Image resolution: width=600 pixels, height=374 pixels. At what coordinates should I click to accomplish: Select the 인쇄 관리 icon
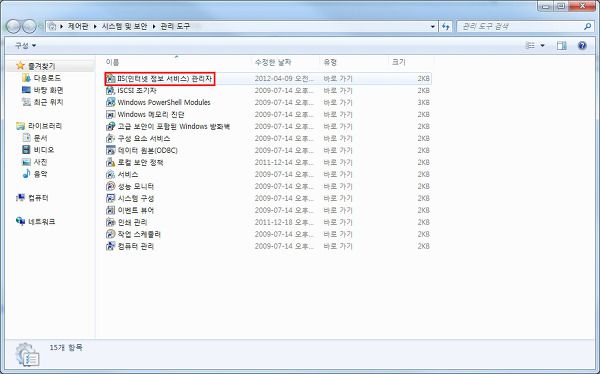pos(111,222)
